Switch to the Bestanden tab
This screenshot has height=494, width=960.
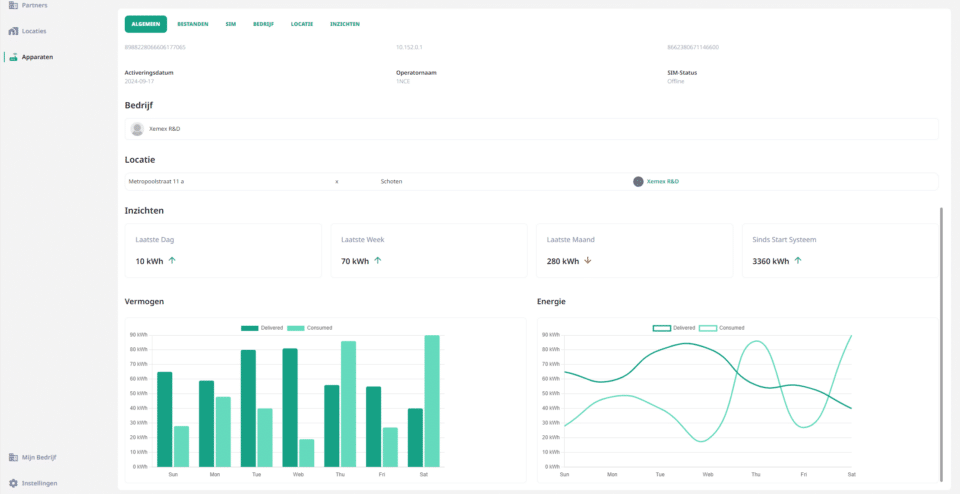pos(193,24)
